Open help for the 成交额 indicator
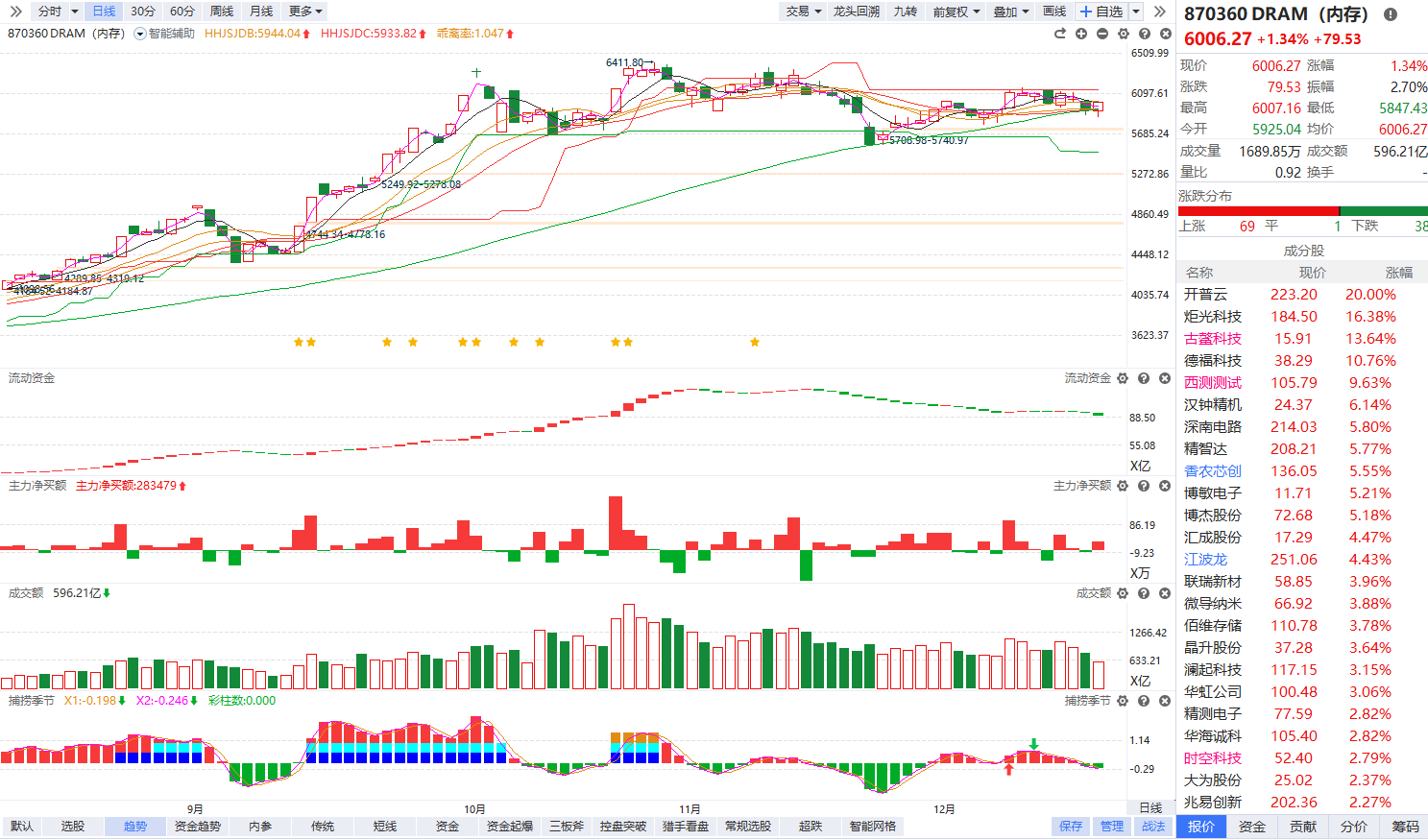1428x840 pixels. 1144,593
